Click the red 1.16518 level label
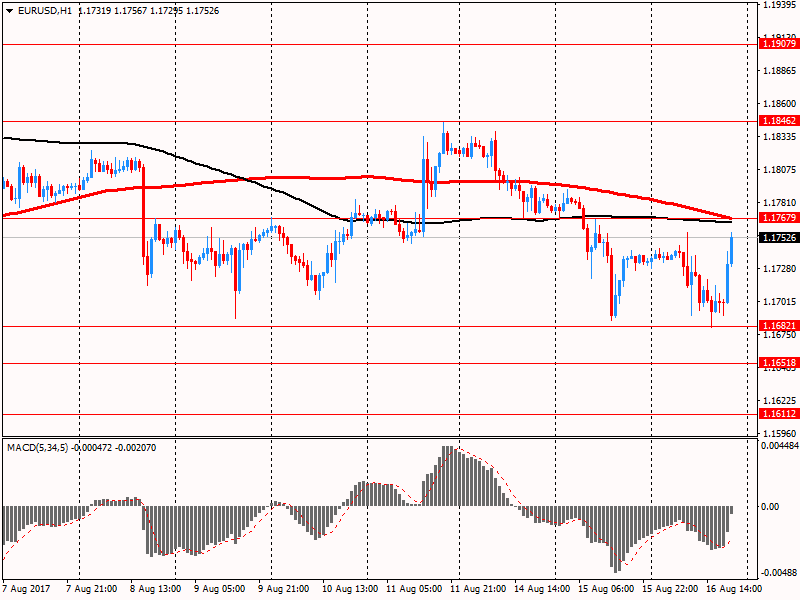The width and height of the screenshot is (800, 600). (x=779, y=363)
